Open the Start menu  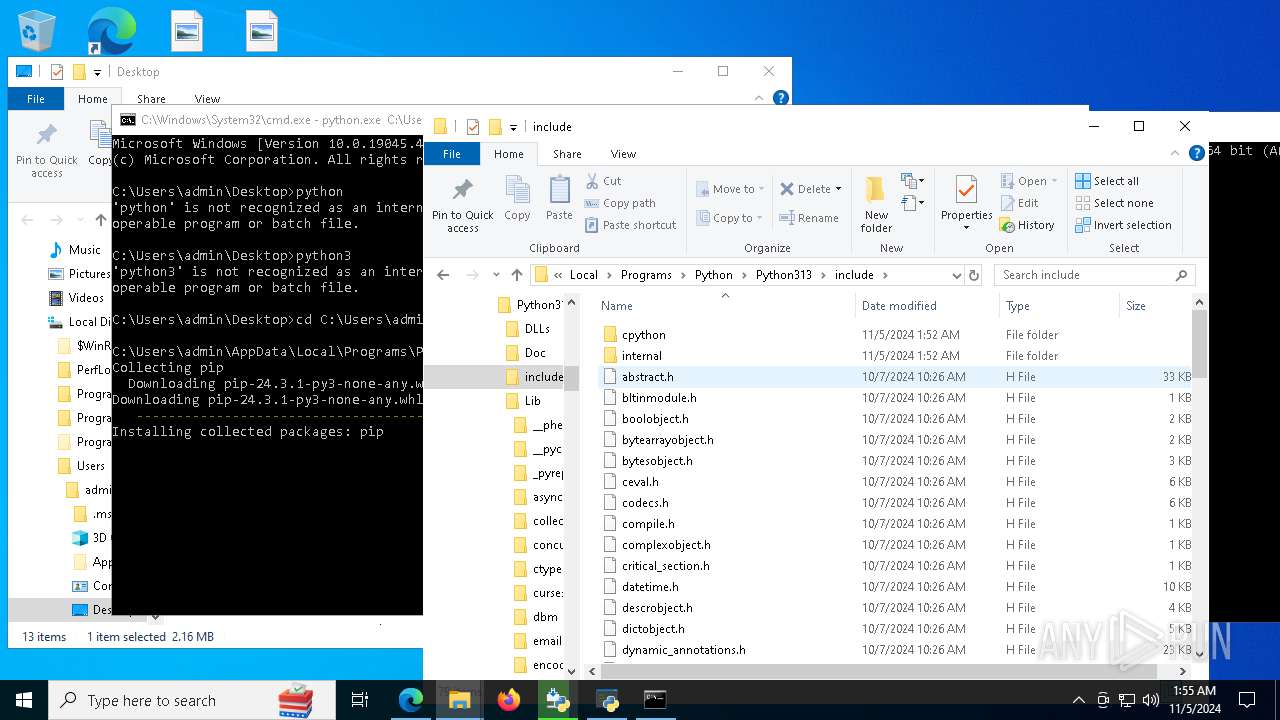pos(24,700)
